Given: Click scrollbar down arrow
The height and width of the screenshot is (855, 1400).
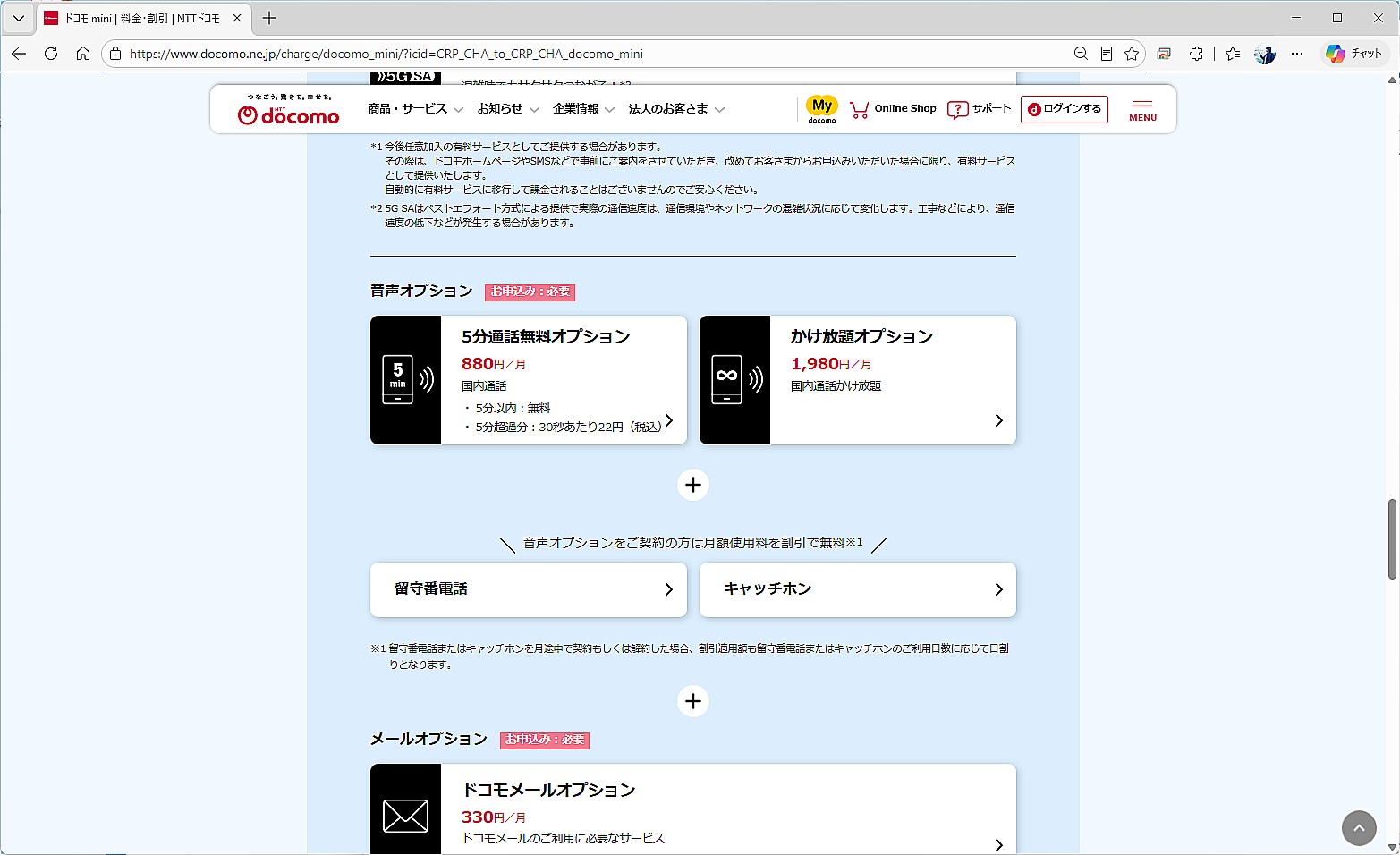Looking at the screenshot, I should 1392,847.
